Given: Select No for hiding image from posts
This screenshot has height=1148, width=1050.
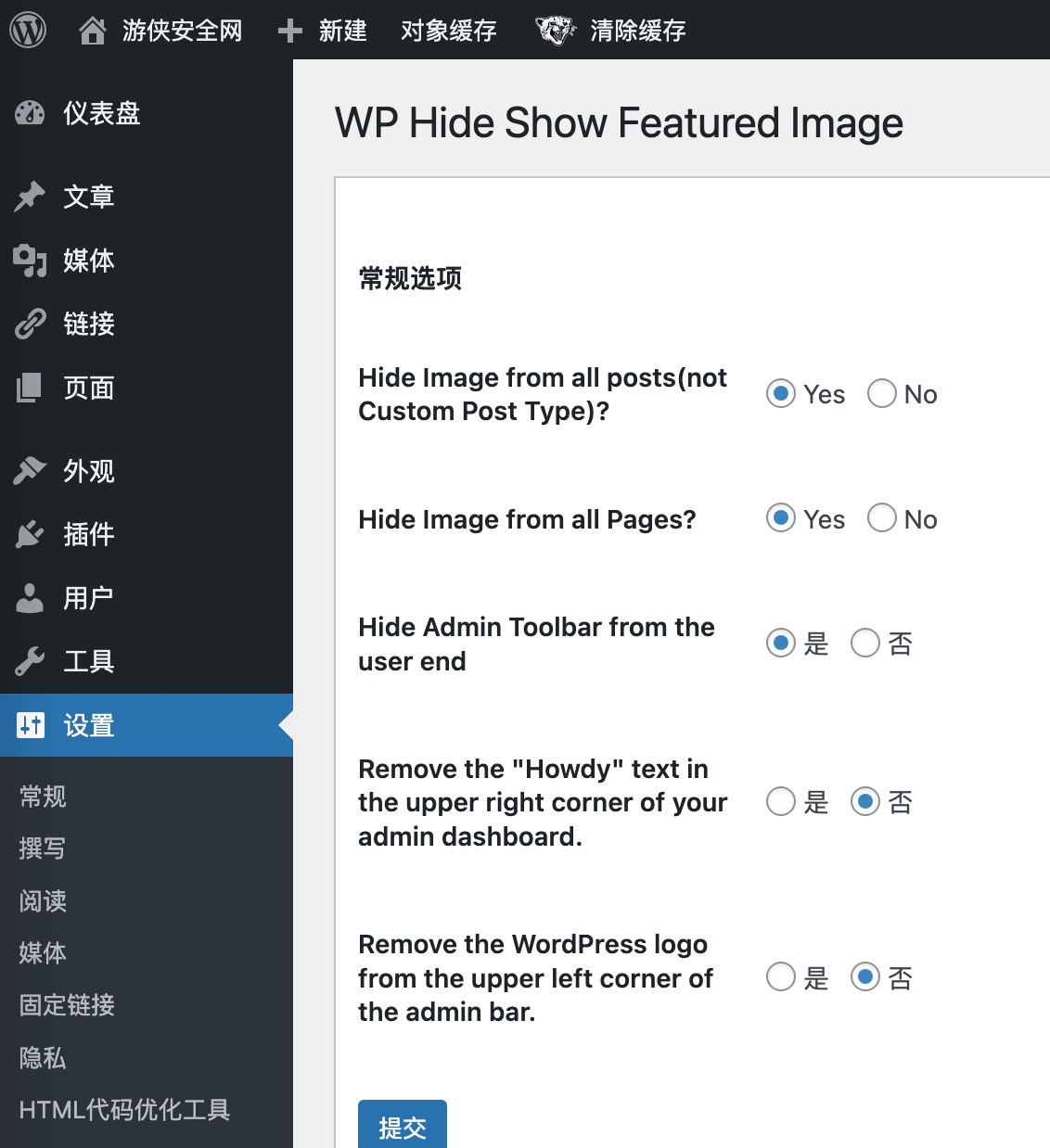Looking at the screenshot, I should pos(882,394).
